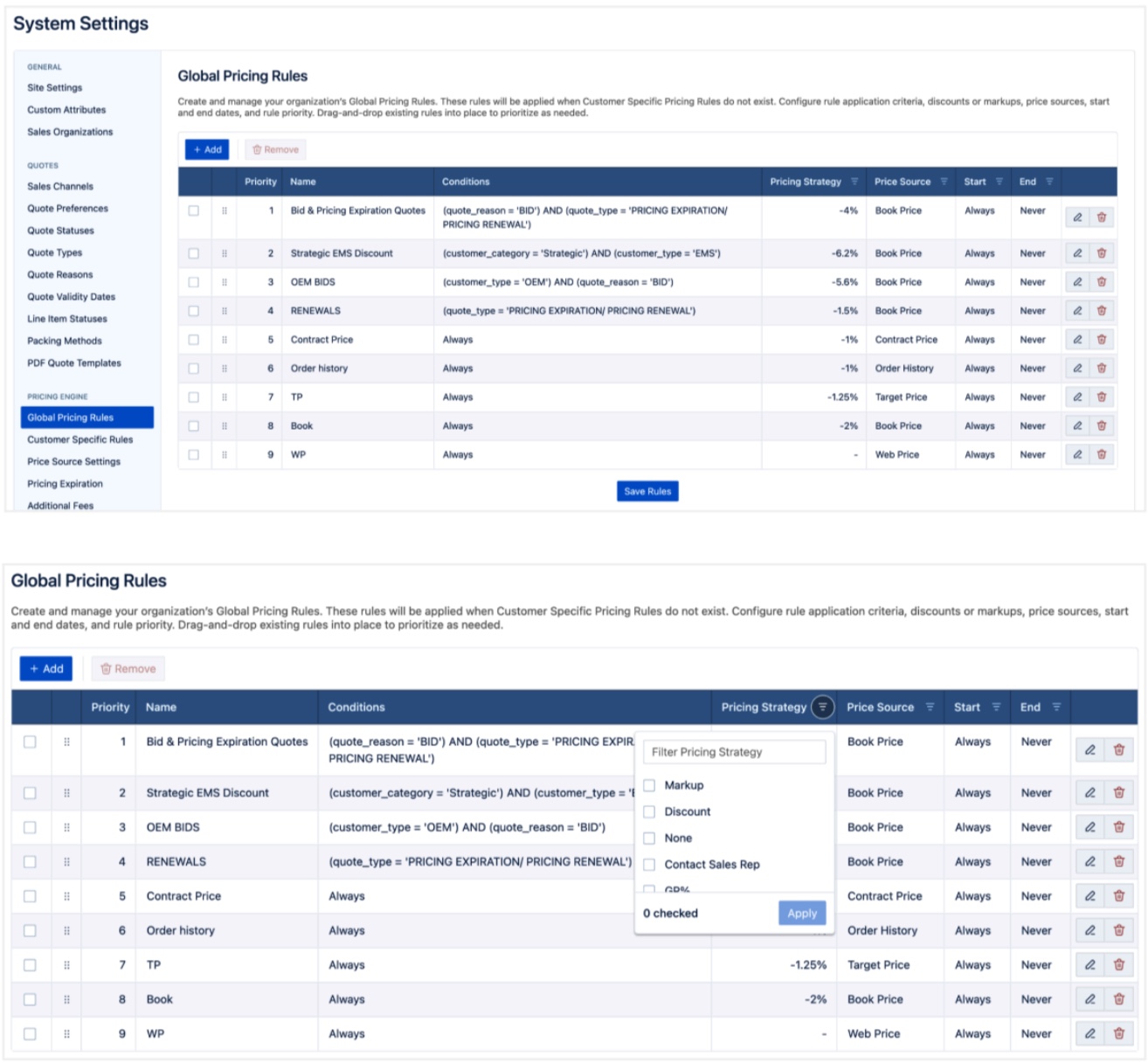Select the RENEWALS row checkbox in top table

pyautogui.click(x=194, y=311)
